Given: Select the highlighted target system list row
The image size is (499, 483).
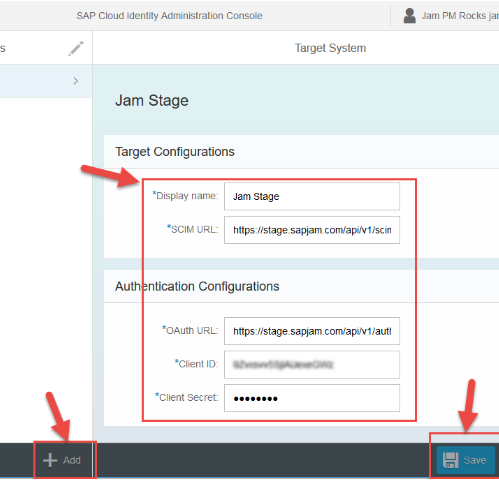Looking at the screenshot, I should (46, 81).
